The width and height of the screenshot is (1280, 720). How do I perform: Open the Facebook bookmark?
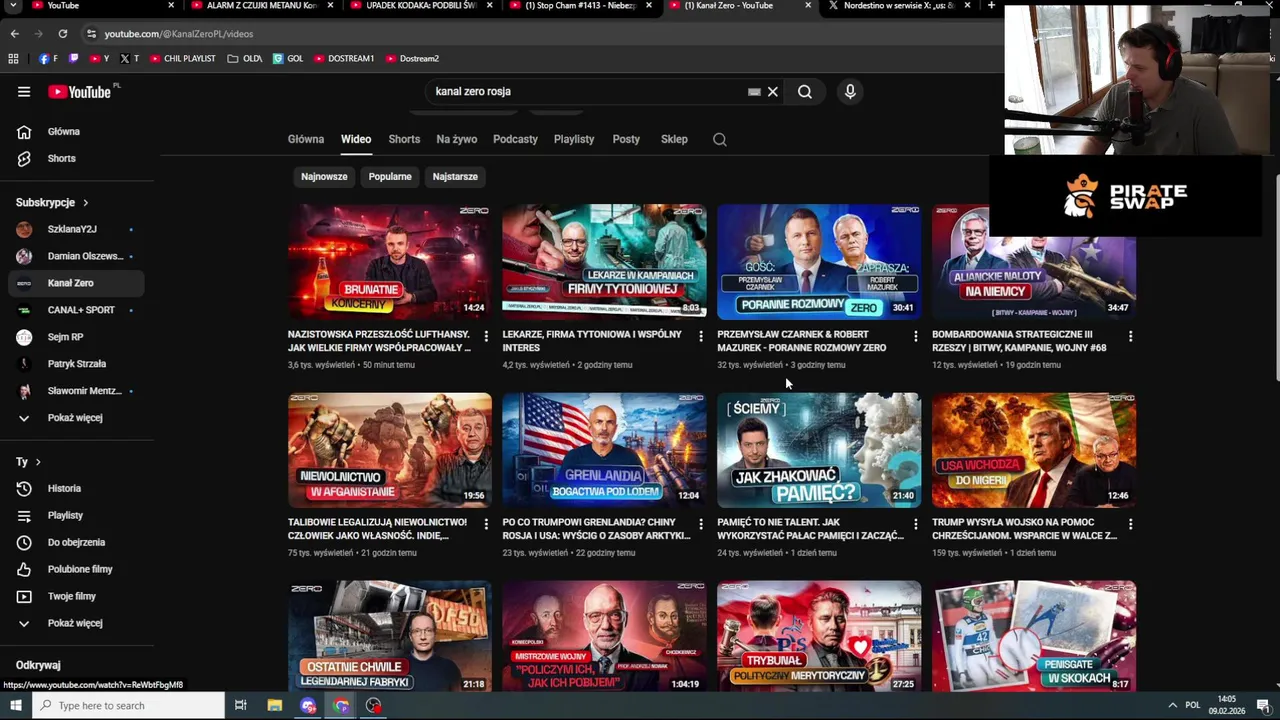(x=49, y=58)
